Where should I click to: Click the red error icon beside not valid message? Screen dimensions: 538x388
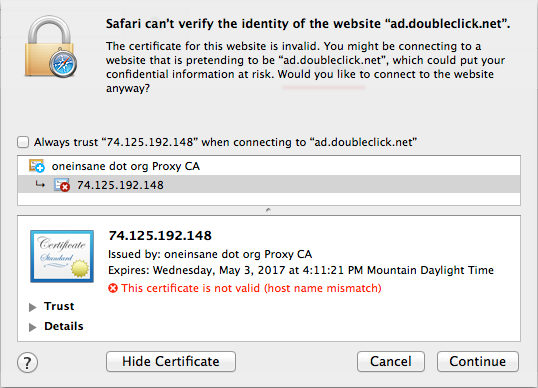pos(113,288)
